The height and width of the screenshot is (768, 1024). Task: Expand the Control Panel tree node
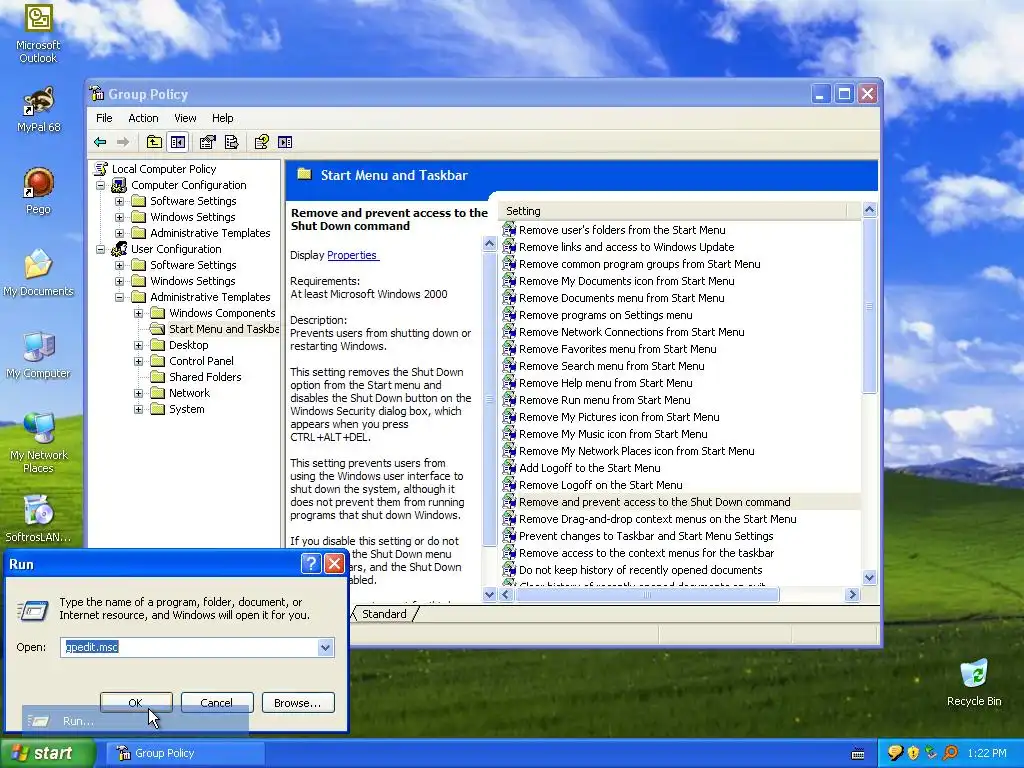(138, 361)
